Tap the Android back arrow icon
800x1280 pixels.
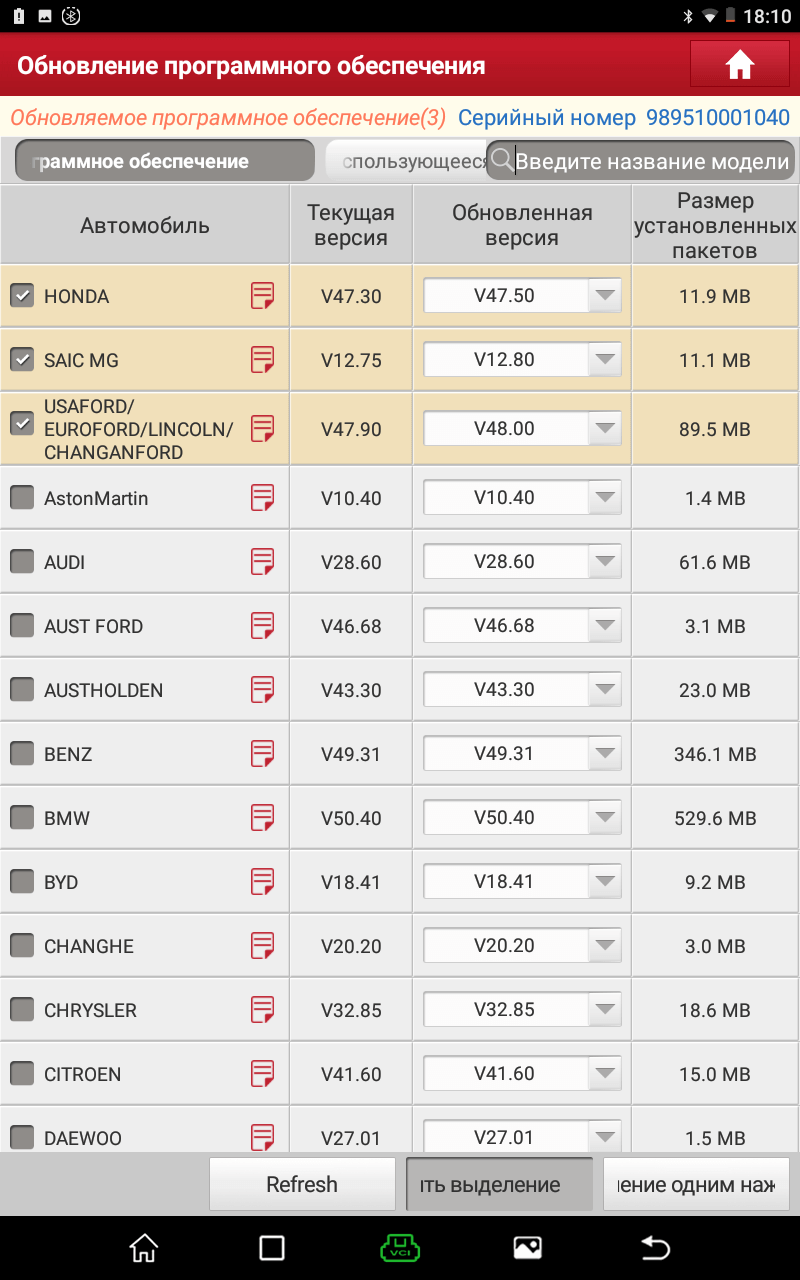coord(655,1248)
